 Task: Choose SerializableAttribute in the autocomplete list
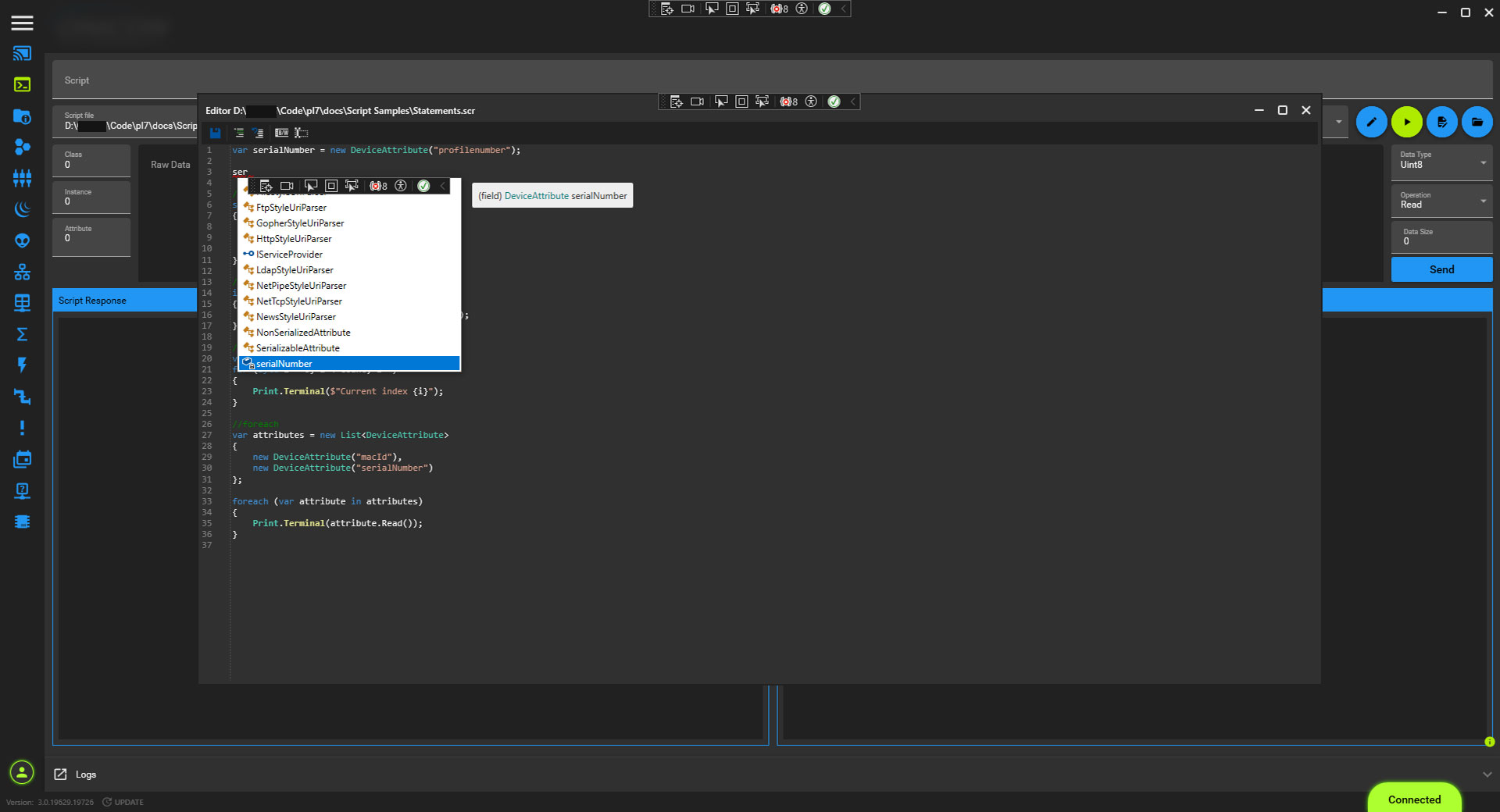298,348
